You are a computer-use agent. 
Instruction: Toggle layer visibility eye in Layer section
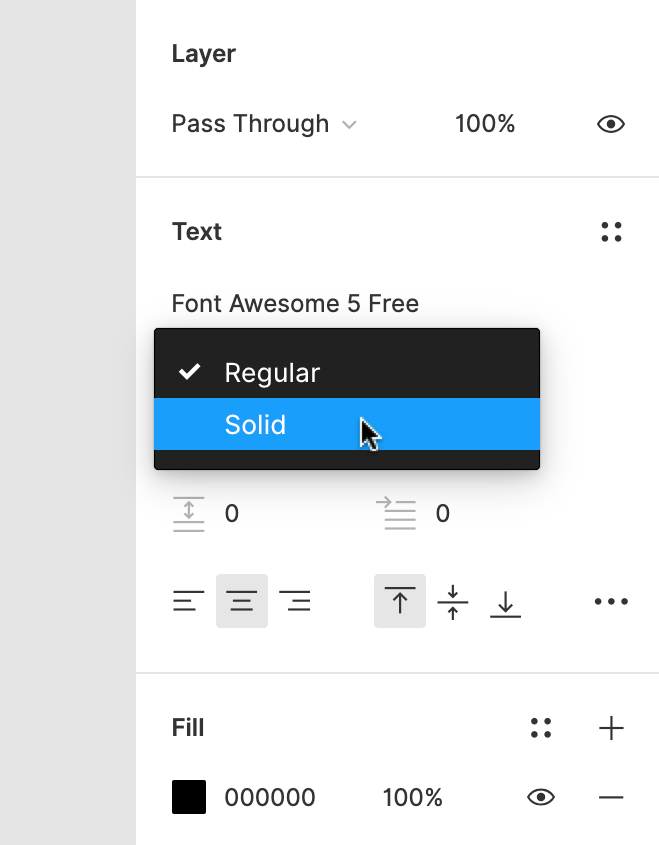pyautogui.click(x=613, y=123)
